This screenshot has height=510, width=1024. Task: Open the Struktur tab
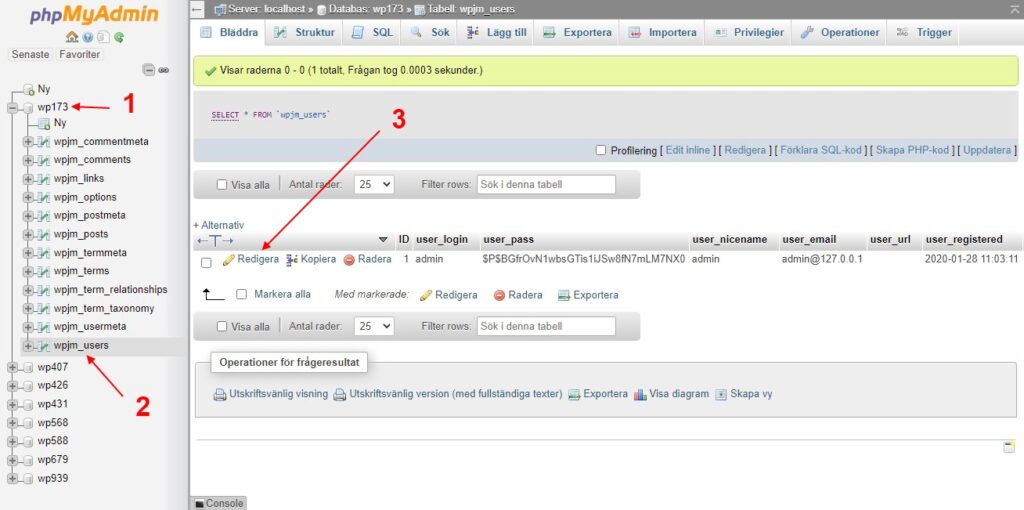point(304,33)
